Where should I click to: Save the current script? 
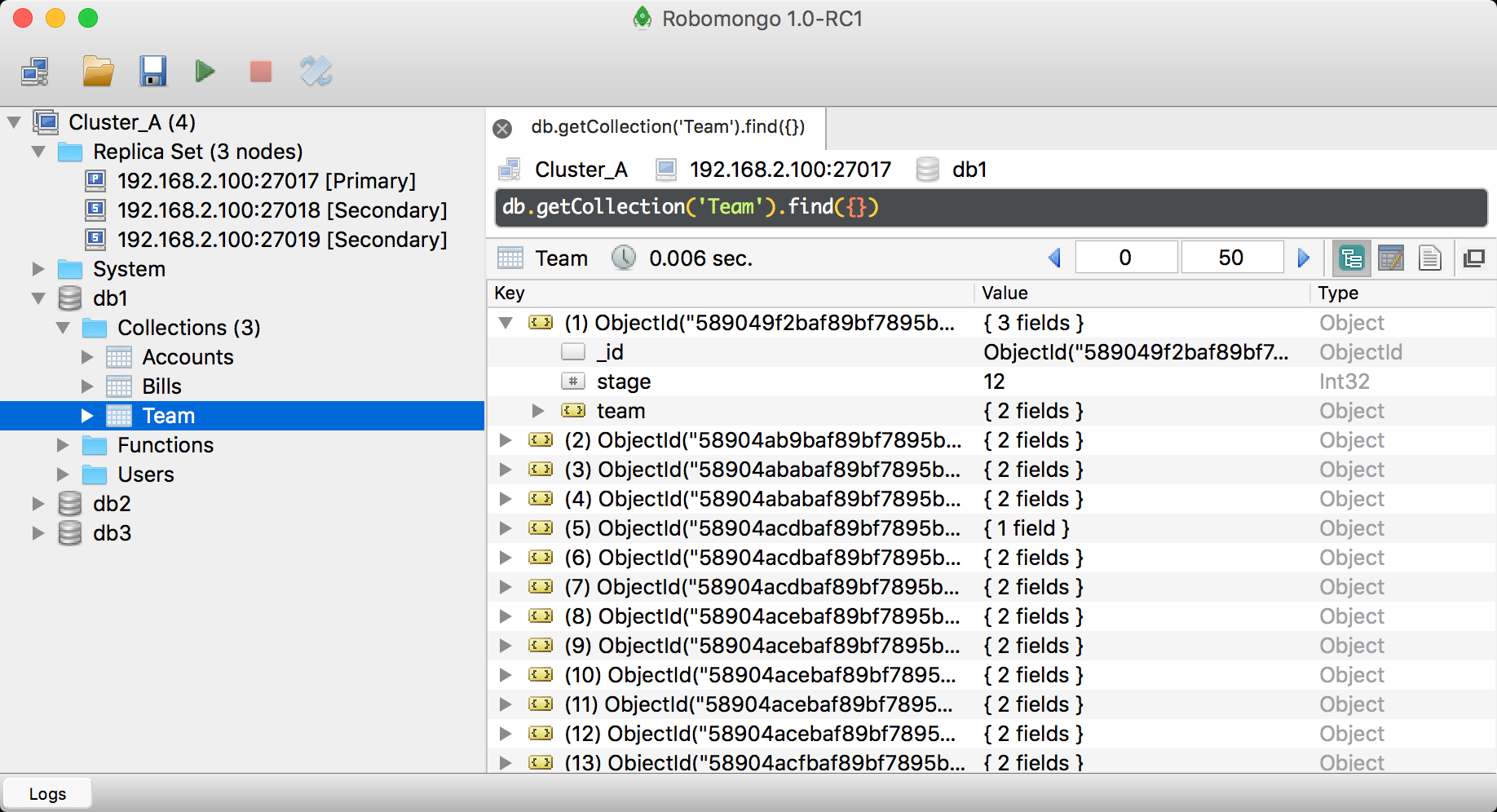point(153,71)
